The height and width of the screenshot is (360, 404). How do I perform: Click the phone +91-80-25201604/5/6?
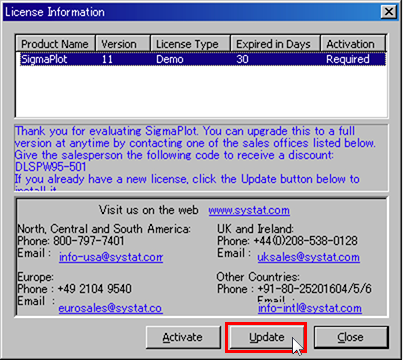tap(314, 289)
